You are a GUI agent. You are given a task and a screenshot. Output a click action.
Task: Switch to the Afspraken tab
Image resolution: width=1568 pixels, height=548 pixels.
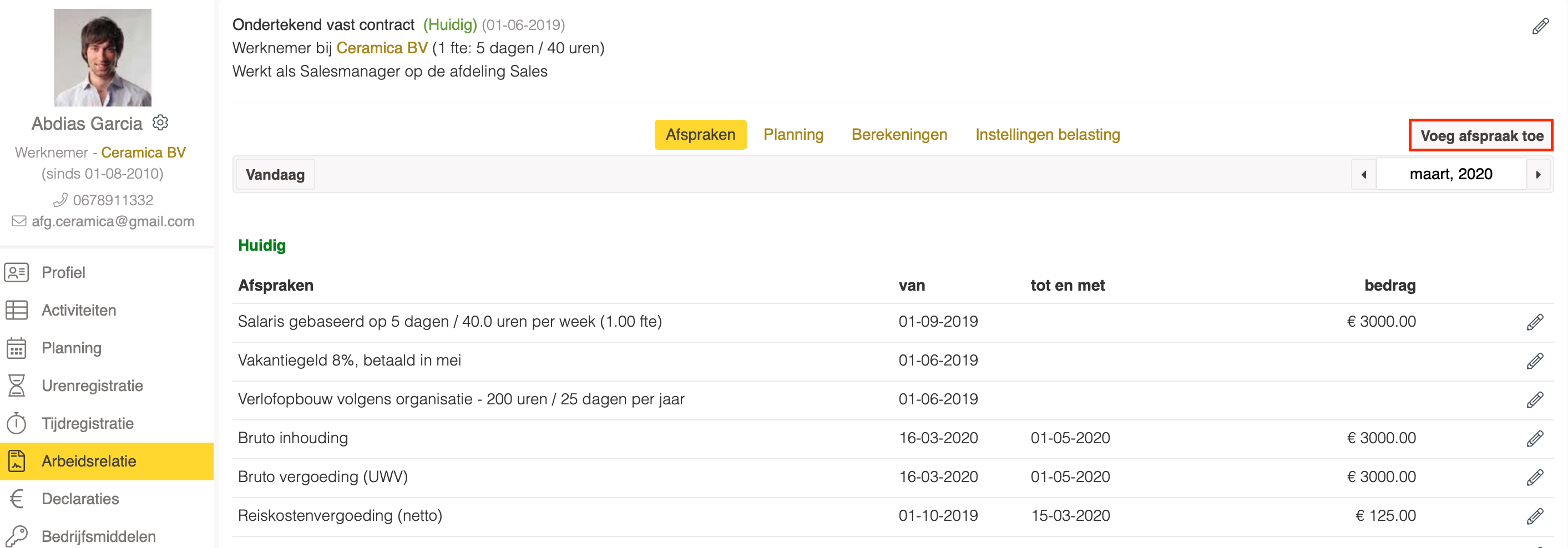tap(701, 134)
